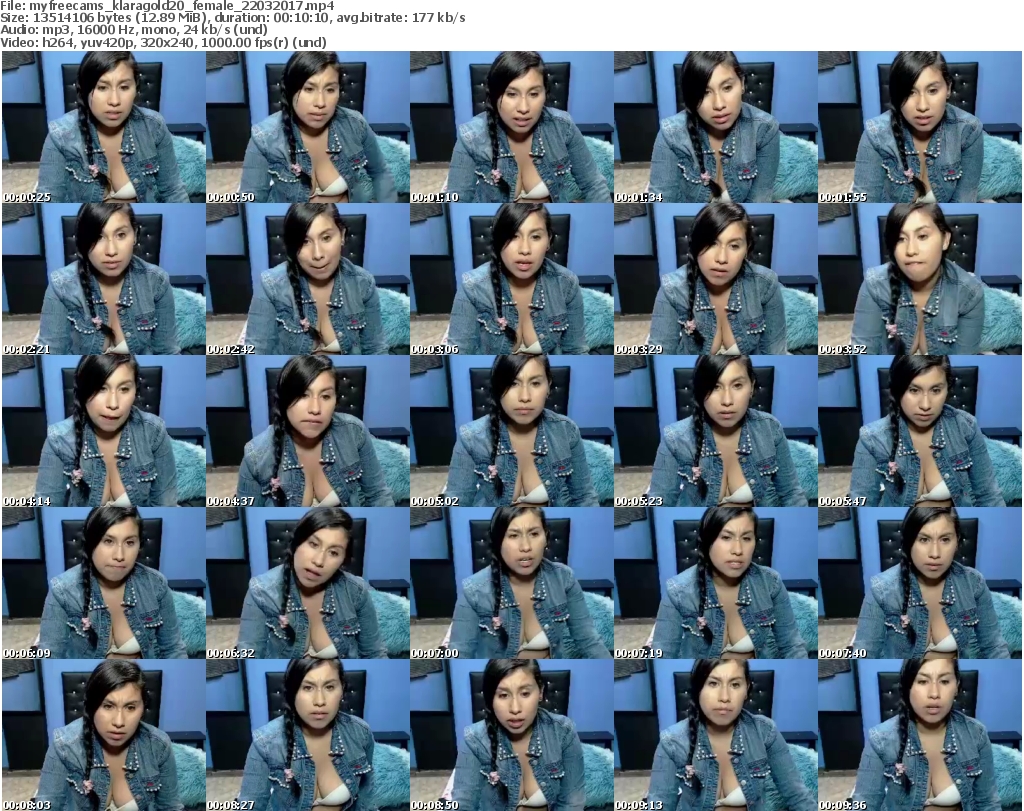Select the 'Size: 13514106 bytes' info line
The image size is (1024, 811).
232,18
